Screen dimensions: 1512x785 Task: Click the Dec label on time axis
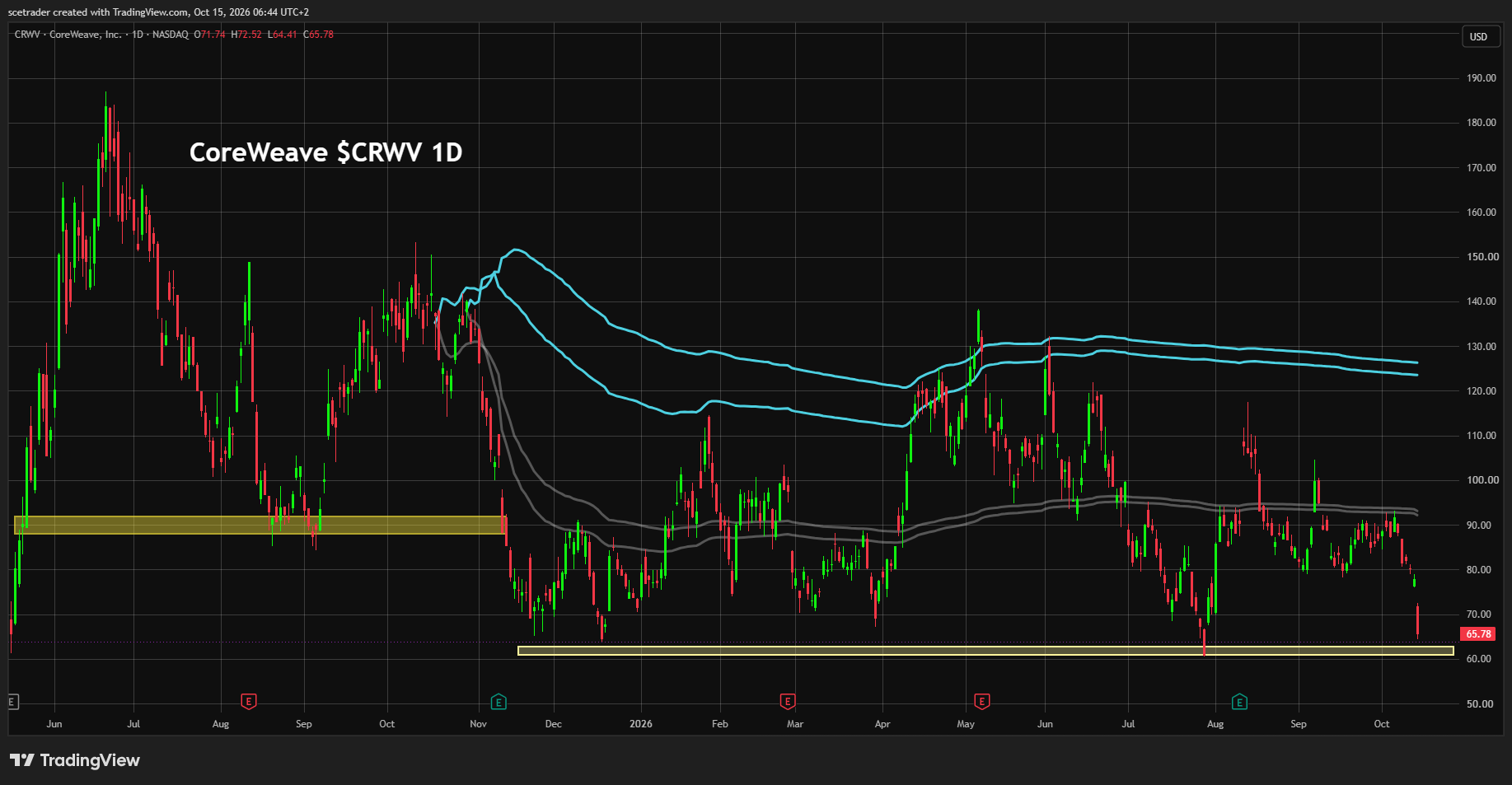(553, 724)
